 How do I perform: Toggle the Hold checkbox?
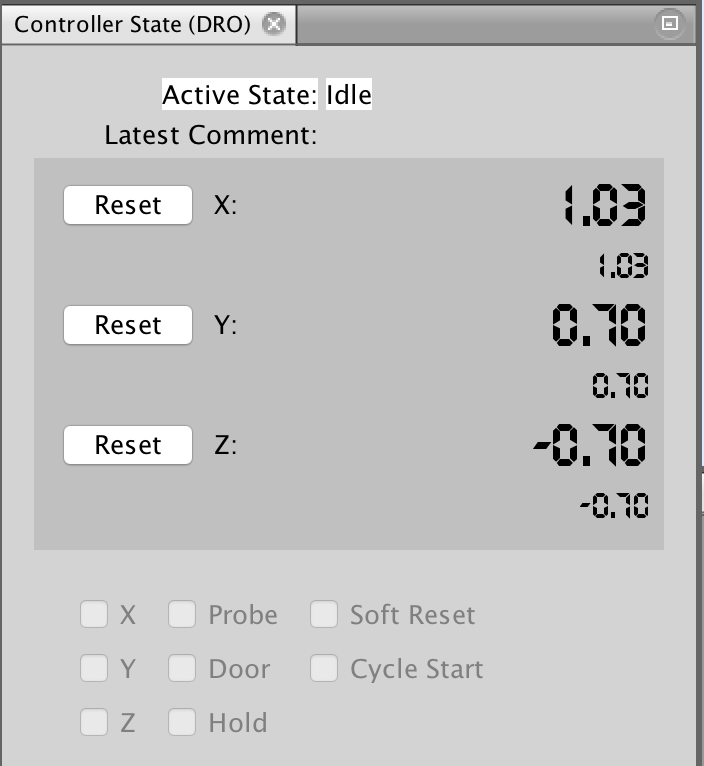coord(182,722)
